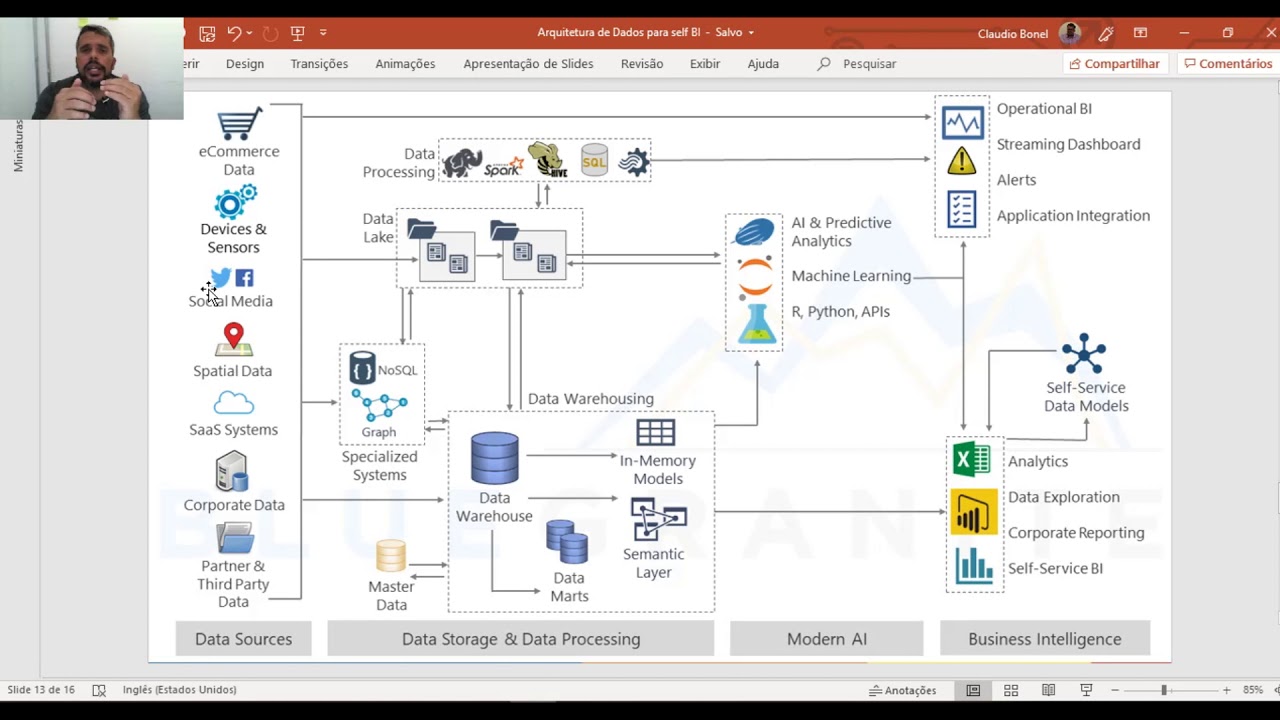The width and height of the screenshot is (1280, 720).
Task: Select the eCommerce Data shopping cart icon
Action: [239, 124]
